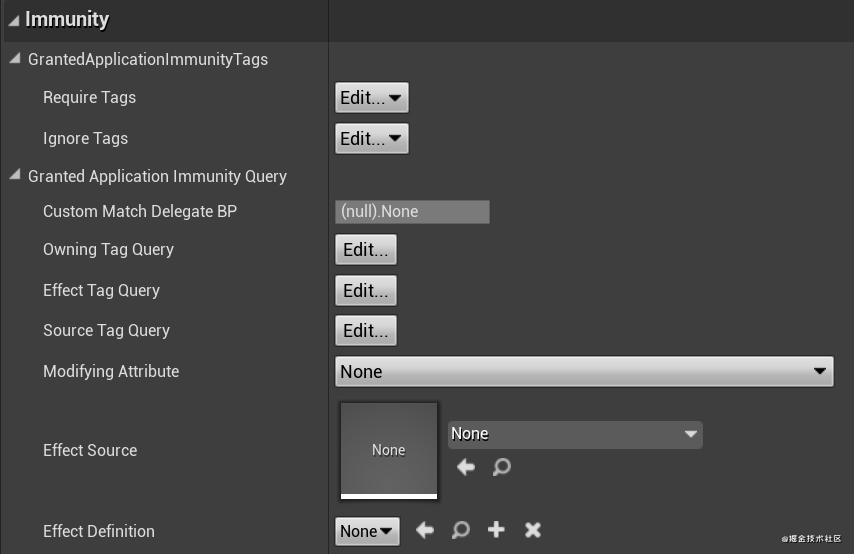Create new Effect Definition with plus icon
The height and width of the screenshot is (554, 854).
[x=496, y=529]
